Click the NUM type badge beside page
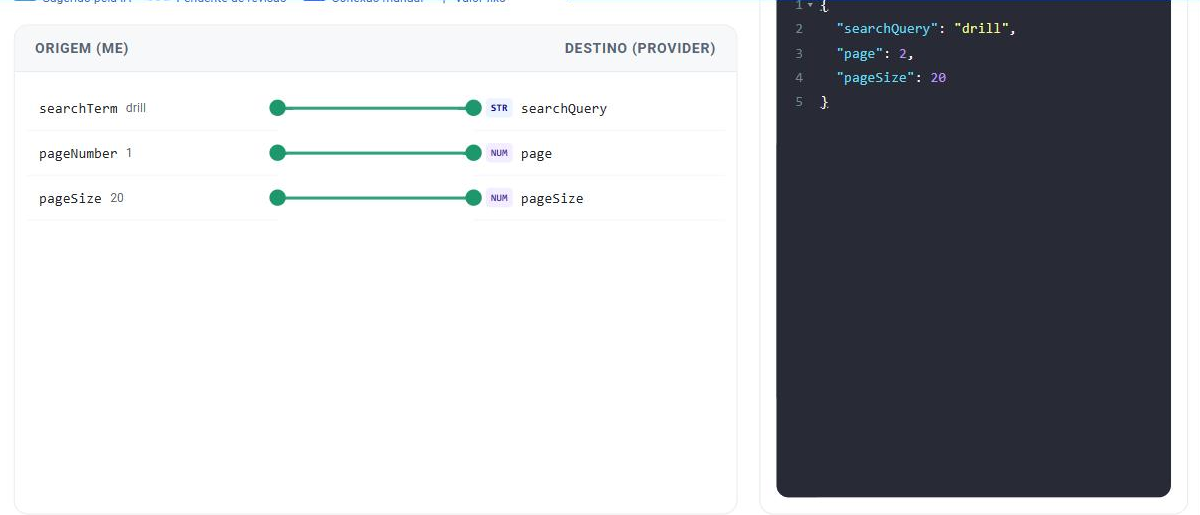Viewport: 1200px width, 515px height. pyautogui.click(x=499, y=153)
